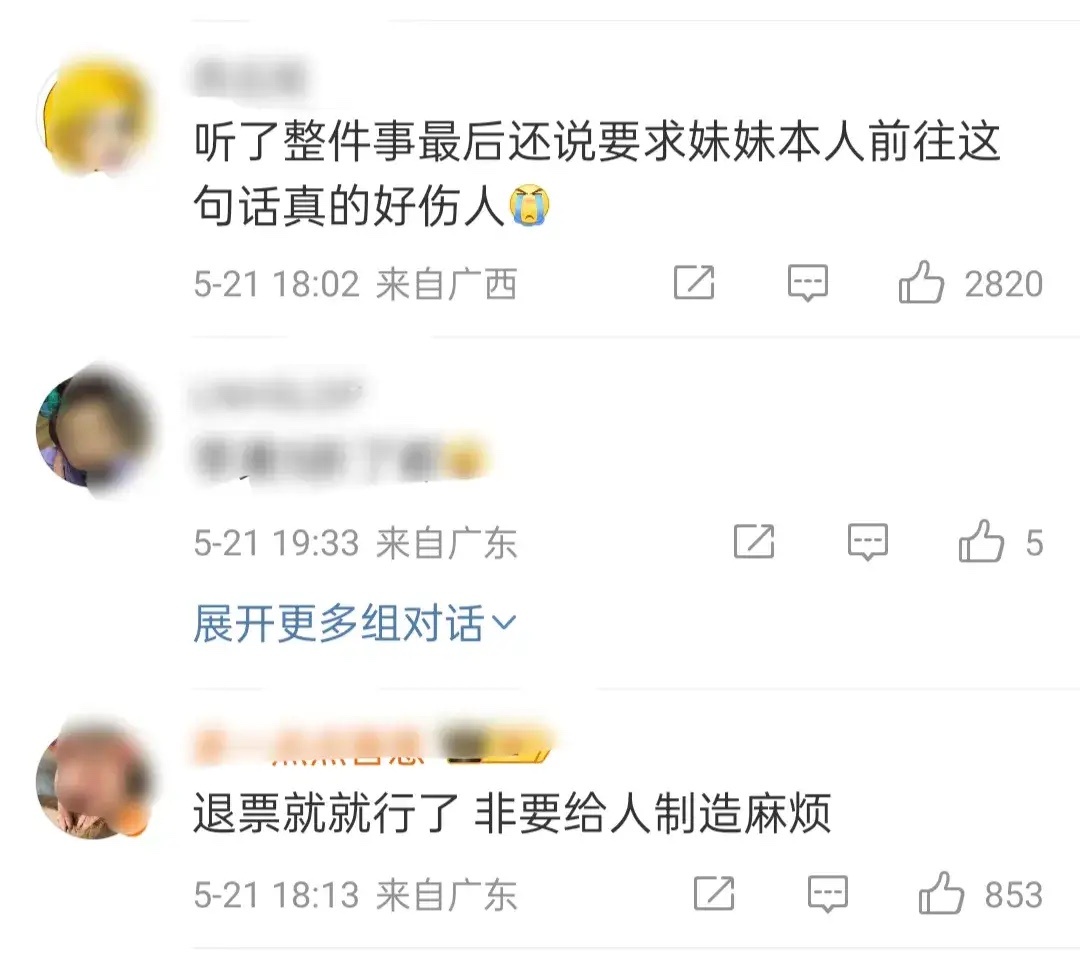Repost the 19:33 Guangdong reply
The width and height of the screenshot is (1080, 966).
(x=754, y=542)
